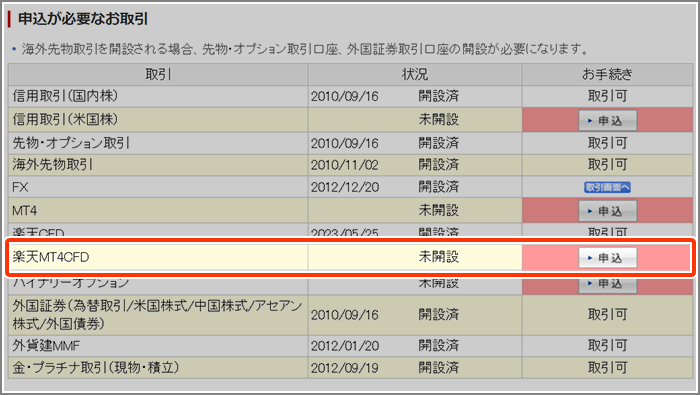Select the MT4 row label
Viewport: 700px width, 395px height.
(x=25, y=210)
